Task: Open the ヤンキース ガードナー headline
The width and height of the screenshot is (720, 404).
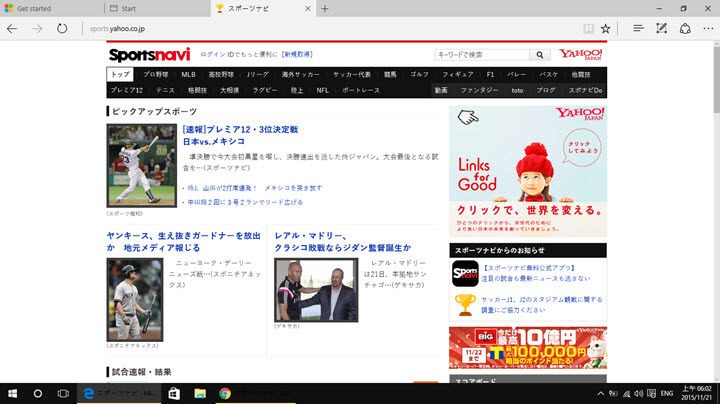Action: tap(184, 241)
